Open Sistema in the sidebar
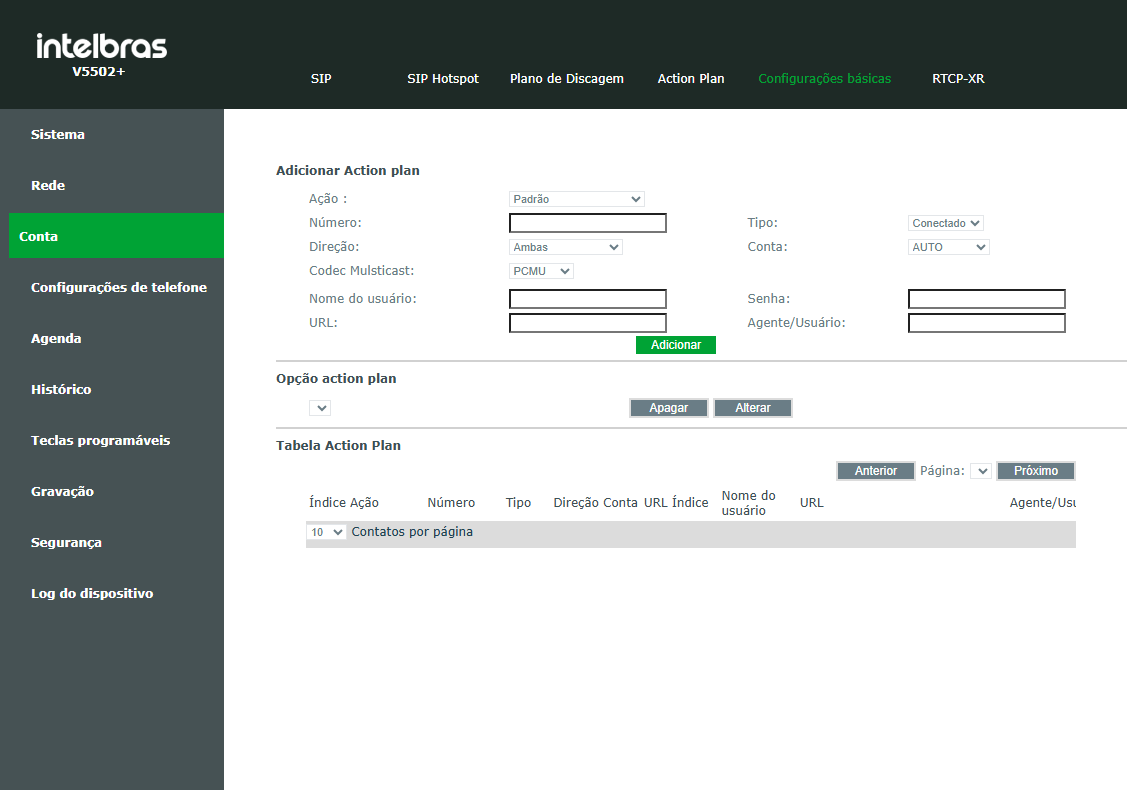Image resolution: width=1127 pixels, height=790 pixels. 58,134
